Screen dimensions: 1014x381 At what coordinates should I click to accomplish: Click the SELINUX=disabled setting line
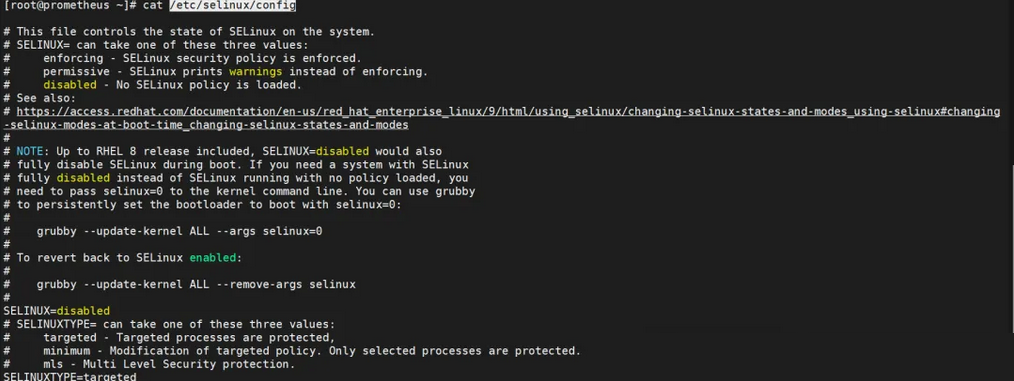point(56,310)
